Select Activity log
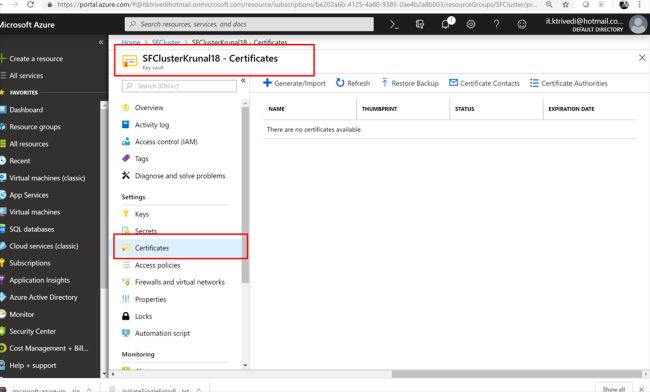Image resolution: width=650 pixels, height=392 pixels. (152, 125)
